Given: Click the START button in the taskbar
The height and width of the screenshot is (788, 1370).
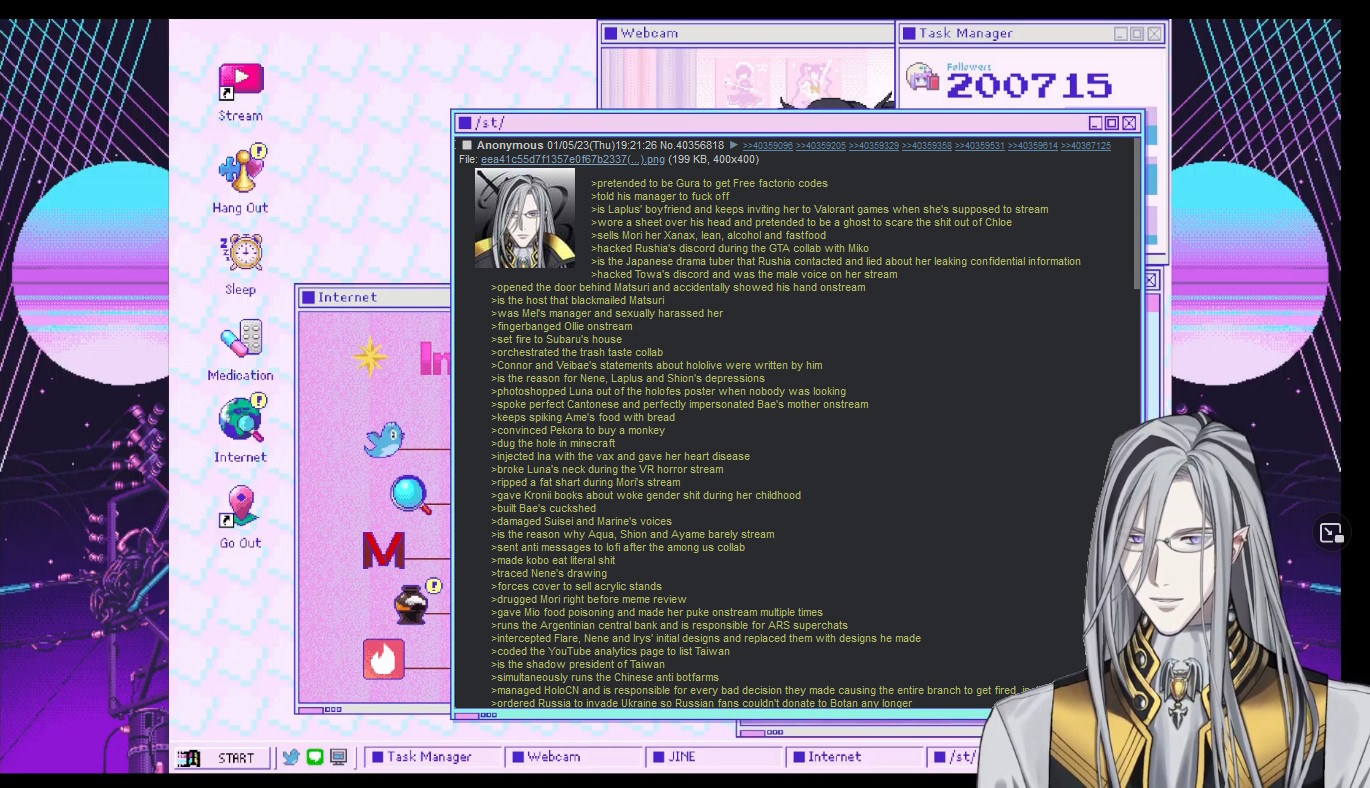Looking at the screenshot, I should click(224, 758).
